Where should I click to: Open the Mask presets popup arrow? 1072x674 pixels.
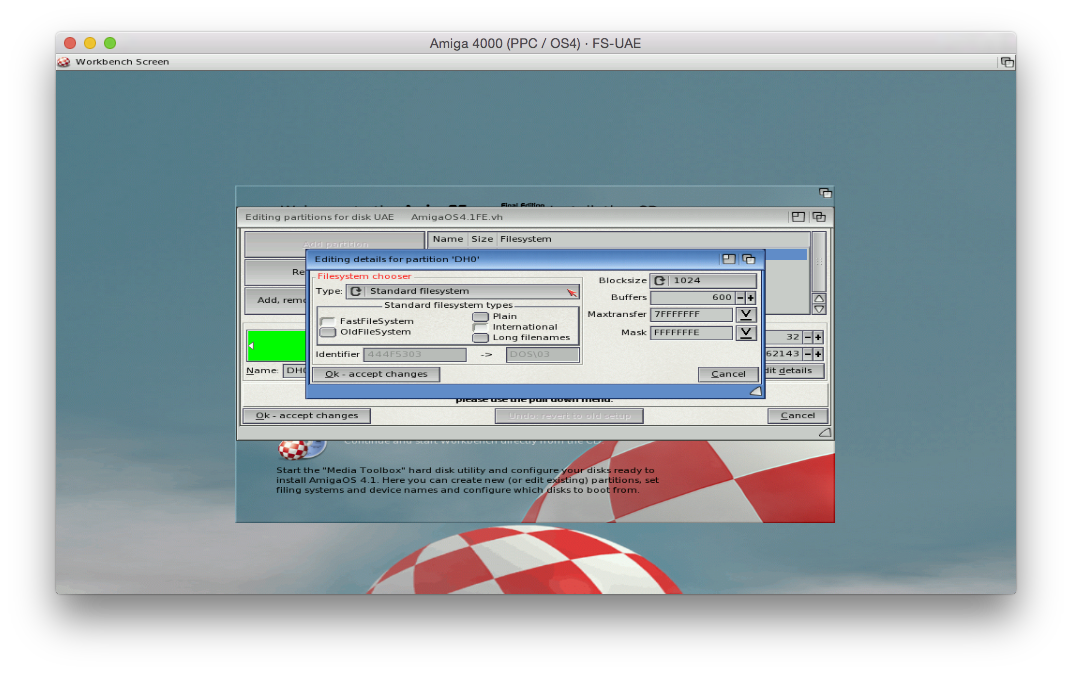(746, 333)
